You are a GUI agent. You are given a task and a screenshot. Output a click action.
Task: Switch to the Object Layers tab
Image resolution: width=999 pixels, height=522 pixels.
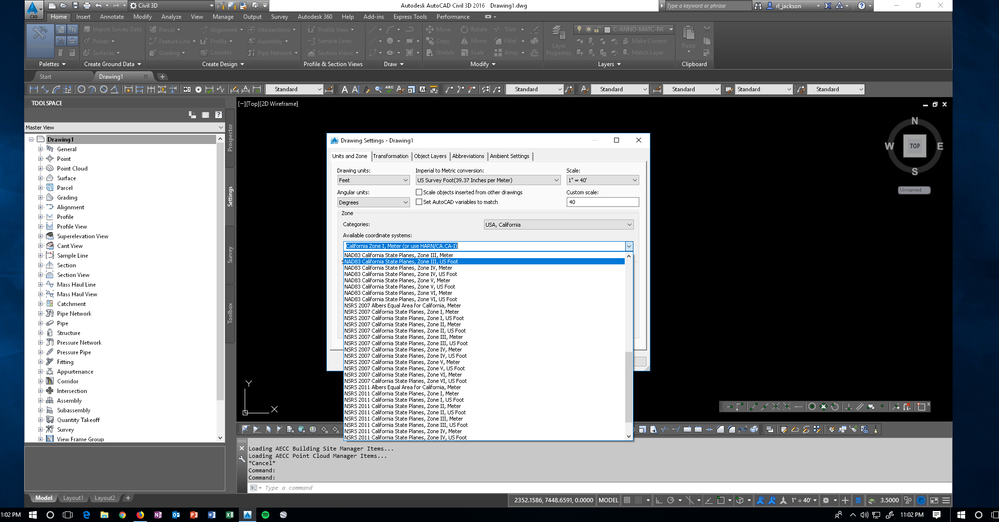coord(430,156)
